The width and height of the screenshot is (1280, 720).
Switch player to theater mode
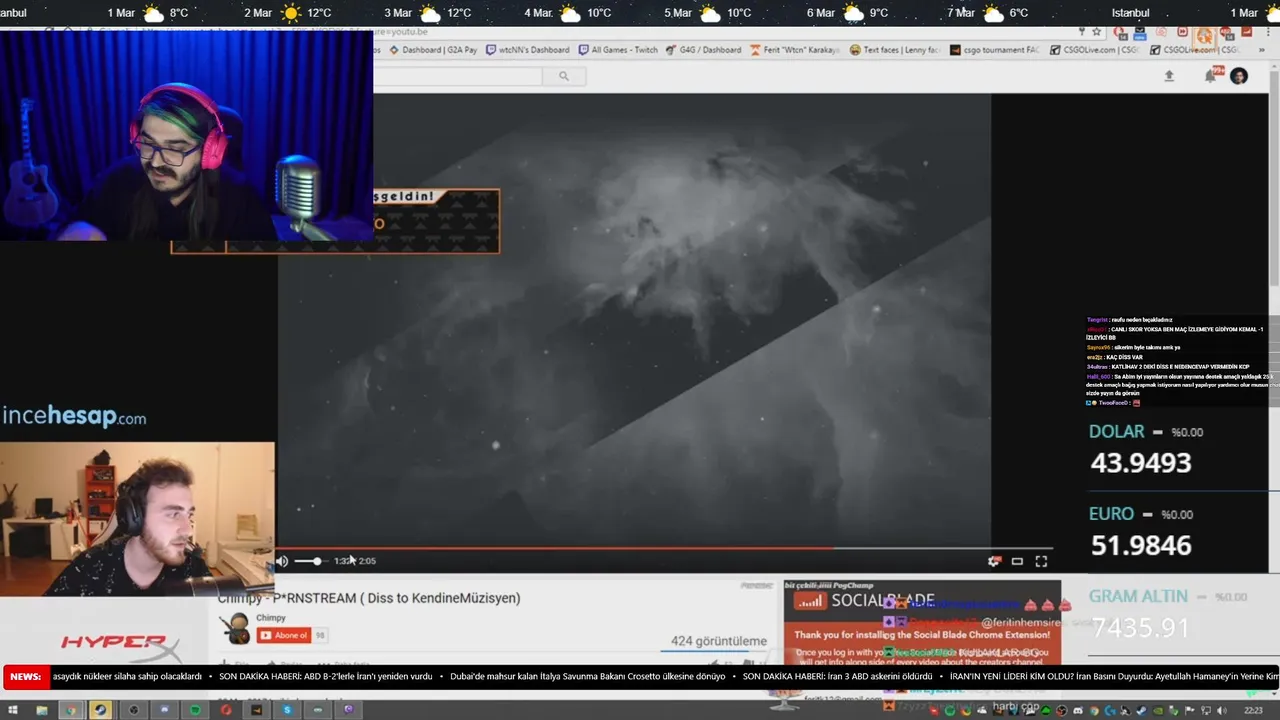(1017, 561)
